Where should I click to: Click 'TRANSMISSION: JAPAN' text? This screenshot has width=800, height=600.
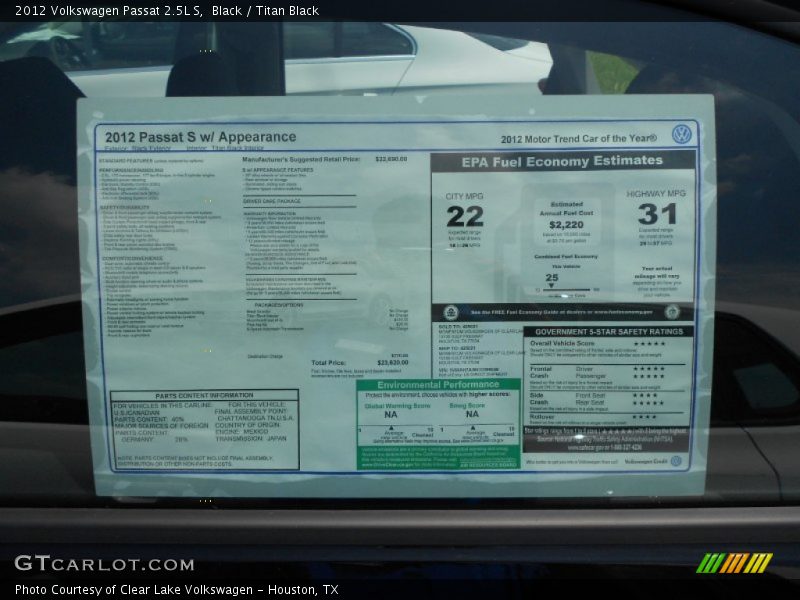251,438
